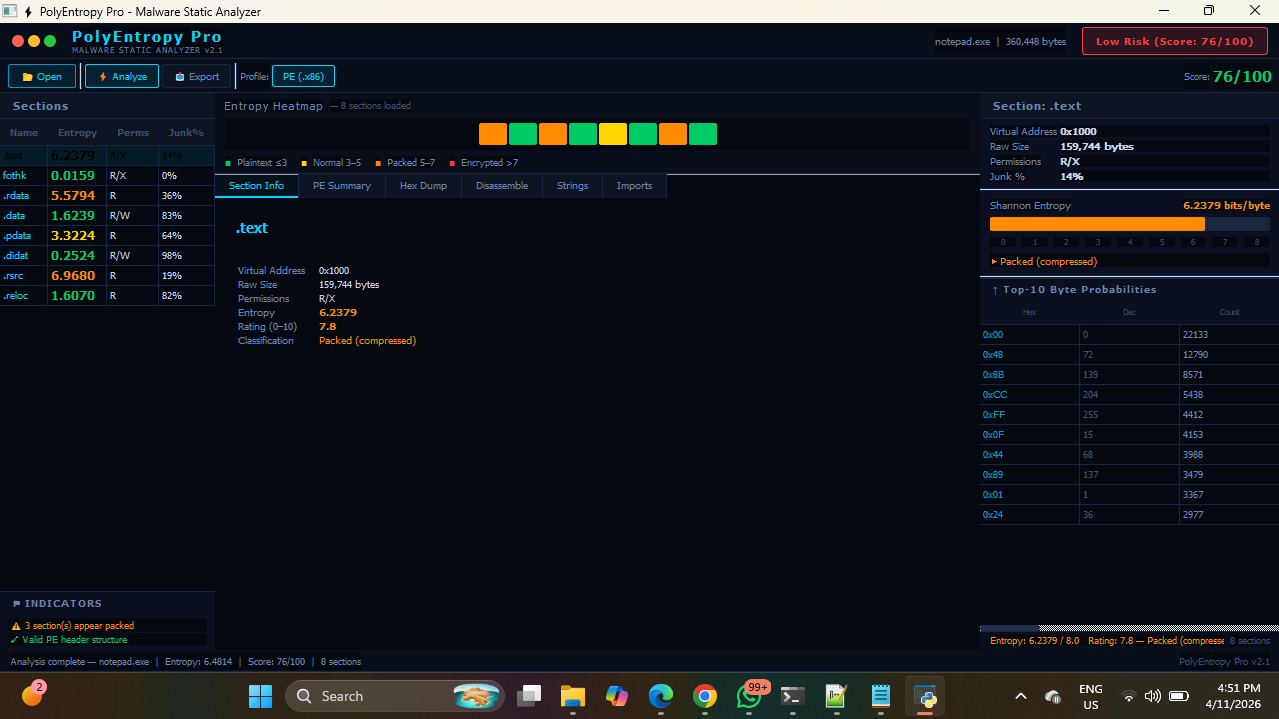1279x719 pixels.
Task: Click the Low Risk (Score: 76/100) button
Action: click(1174, 41)
